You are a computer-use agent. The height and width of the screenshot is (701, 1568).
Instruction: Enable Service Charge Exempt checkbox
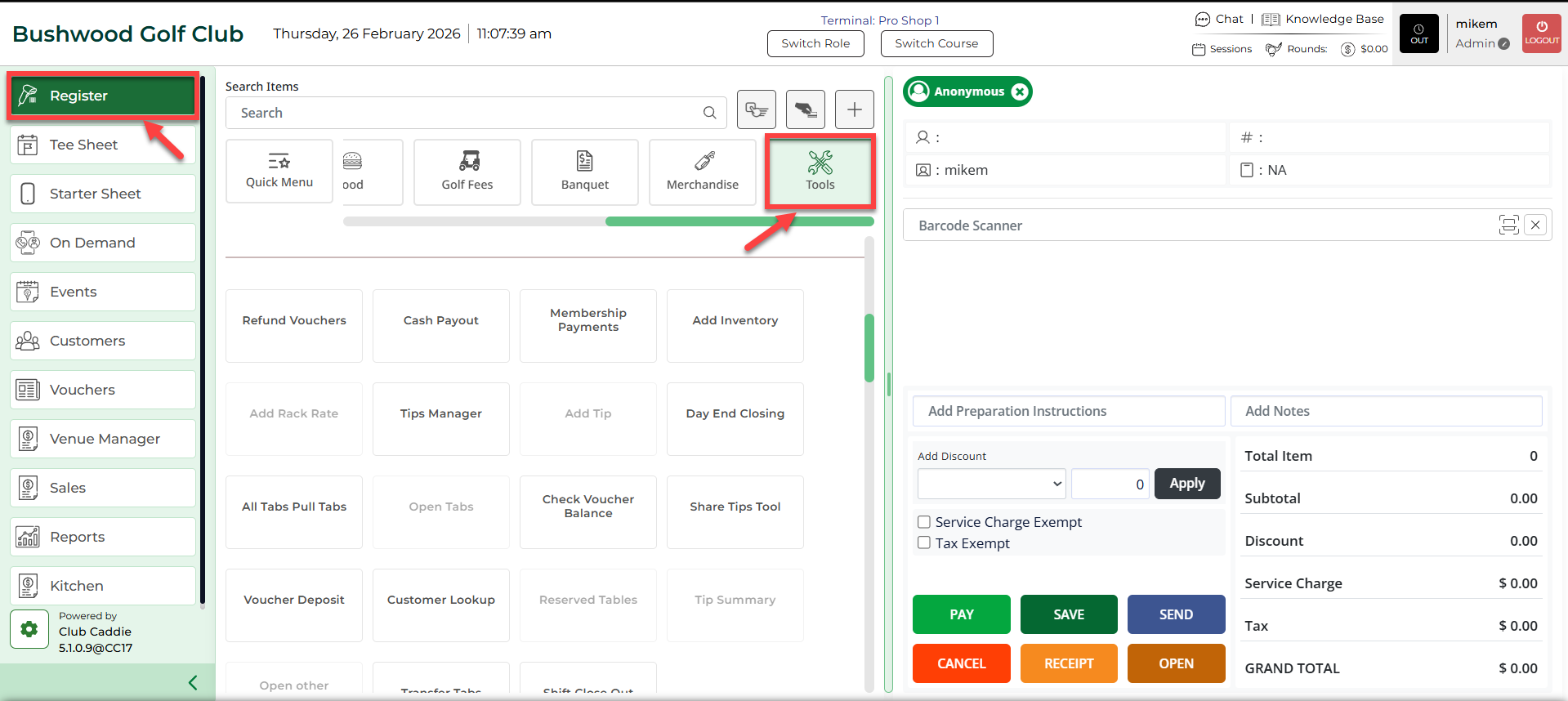[x=924, y=522]
